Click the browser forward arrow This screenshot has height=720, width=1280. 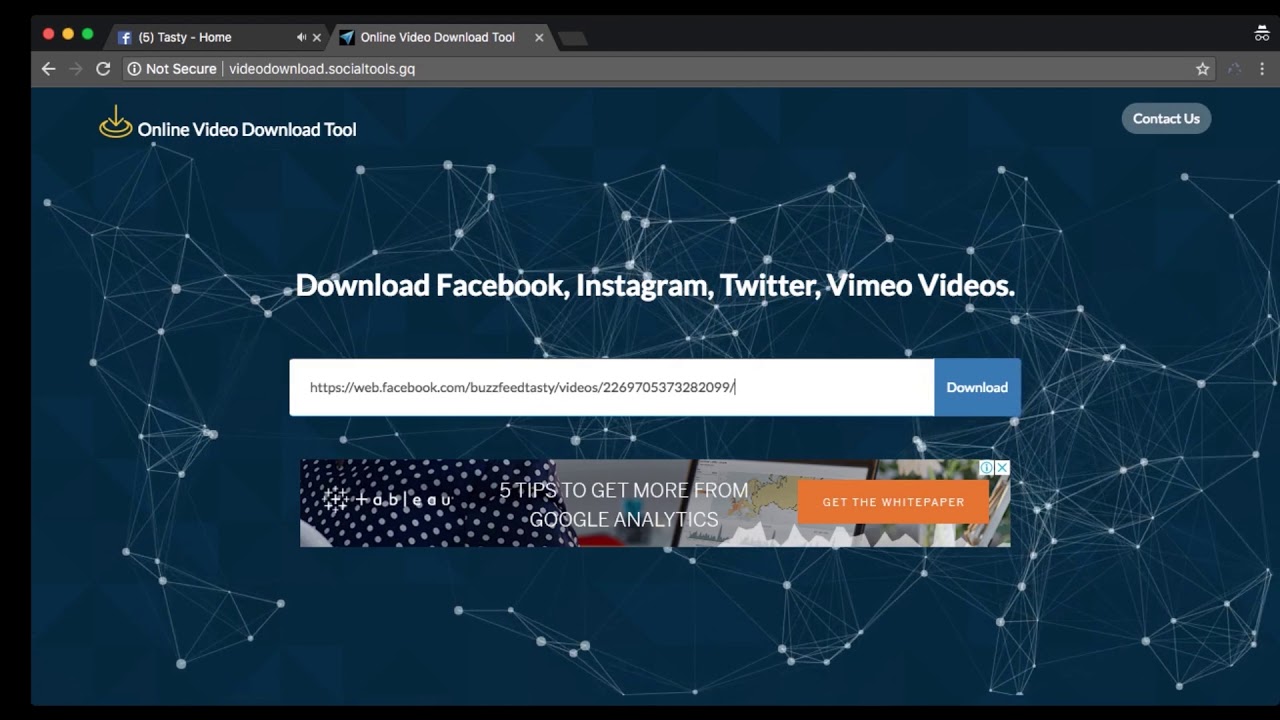(x=75, y=69)
